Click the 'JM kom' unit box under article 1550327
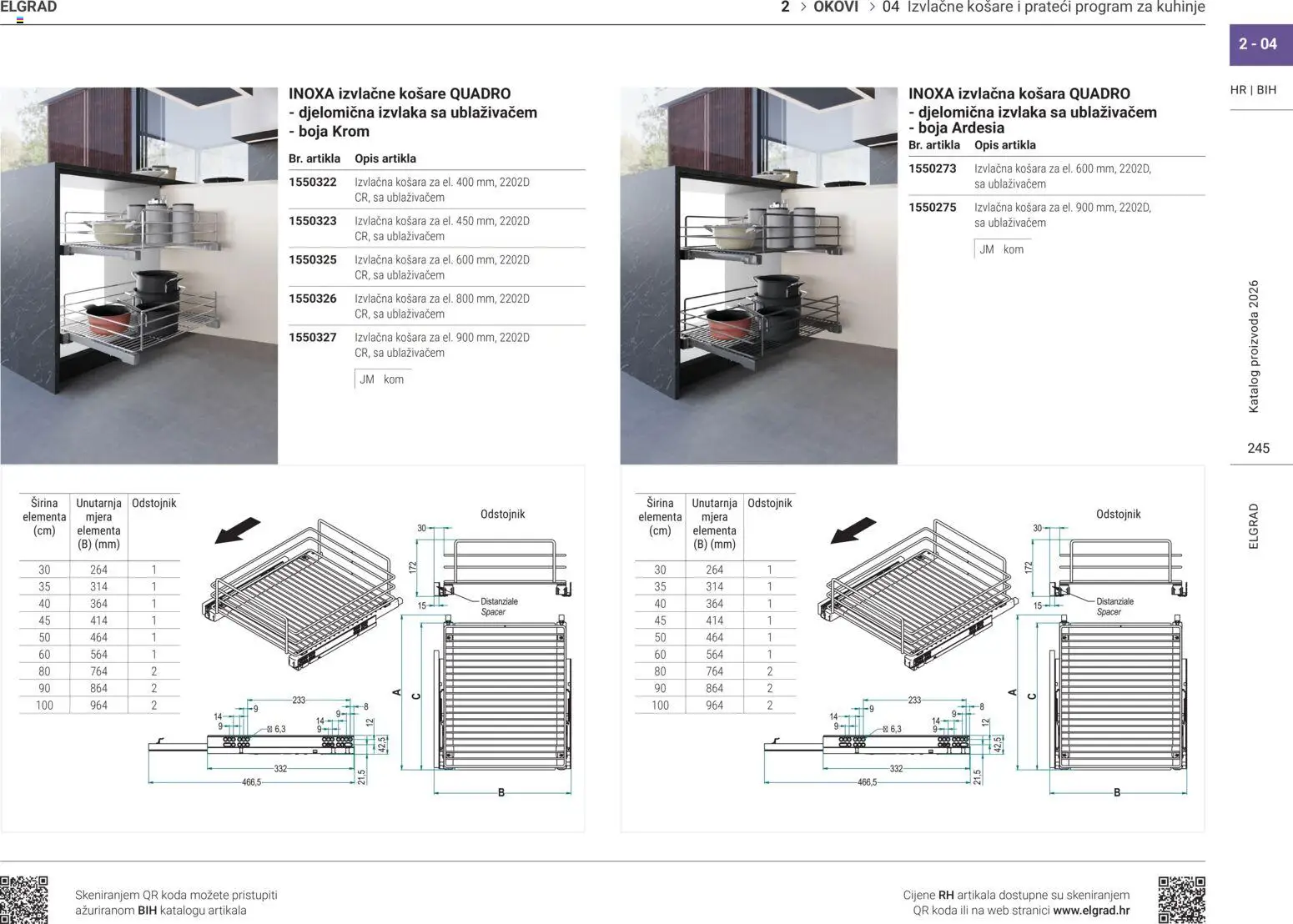Viewport: 1293px width, 924px height. pos(382,379)
